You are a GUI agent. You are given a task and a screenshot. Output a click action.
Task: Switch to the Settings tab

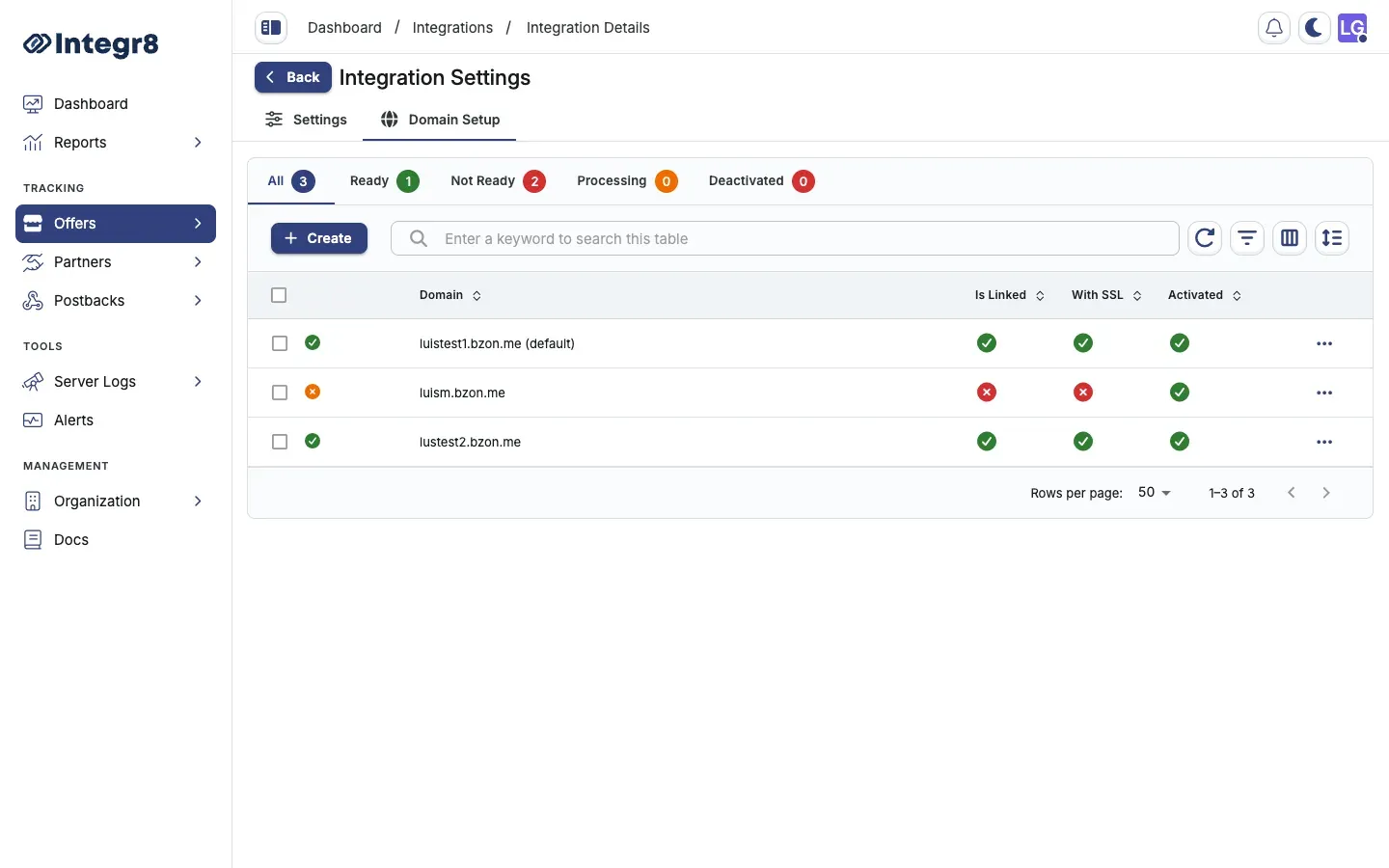click(306, 120)
